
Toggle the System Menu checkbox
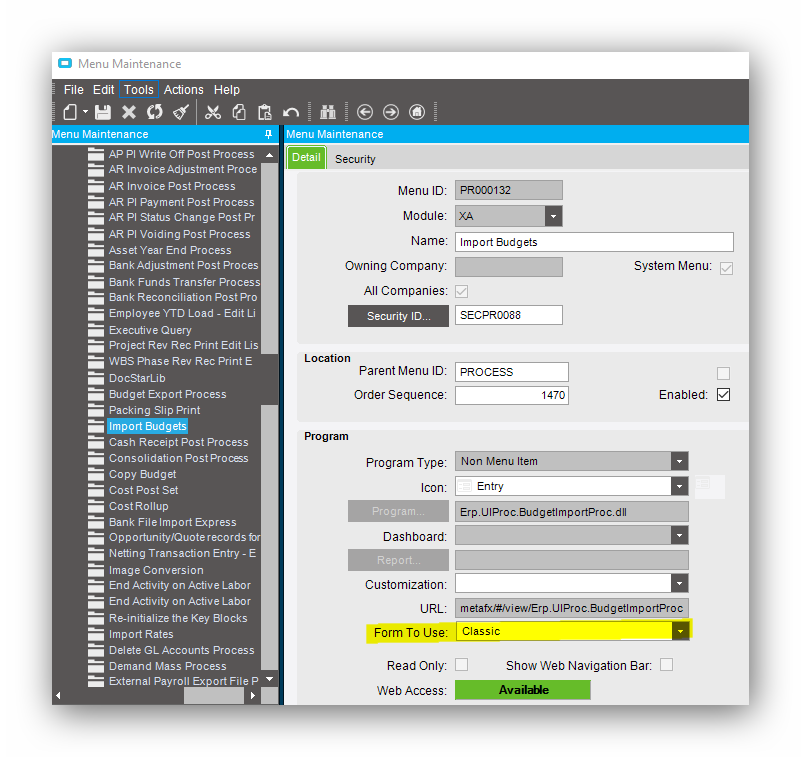(x=726, y=268)
